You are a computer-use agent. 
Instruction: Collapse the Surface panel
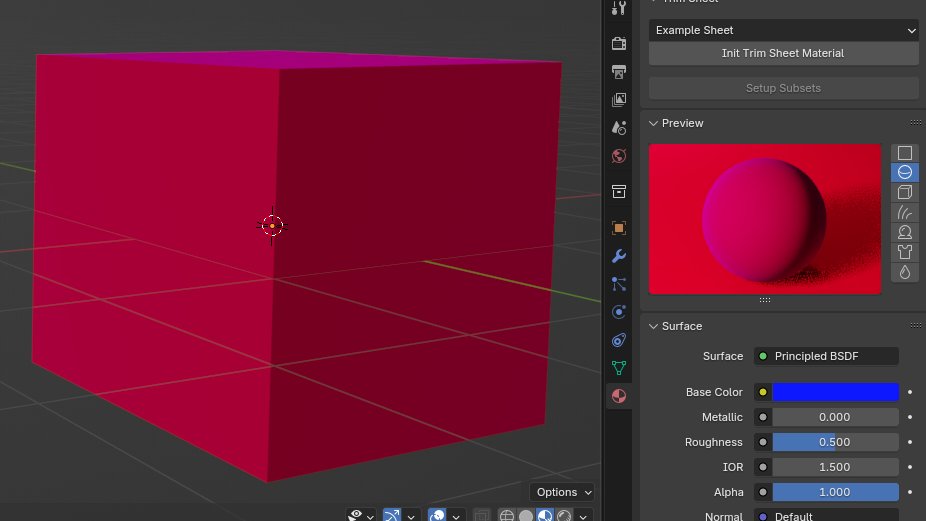point(653,326)
